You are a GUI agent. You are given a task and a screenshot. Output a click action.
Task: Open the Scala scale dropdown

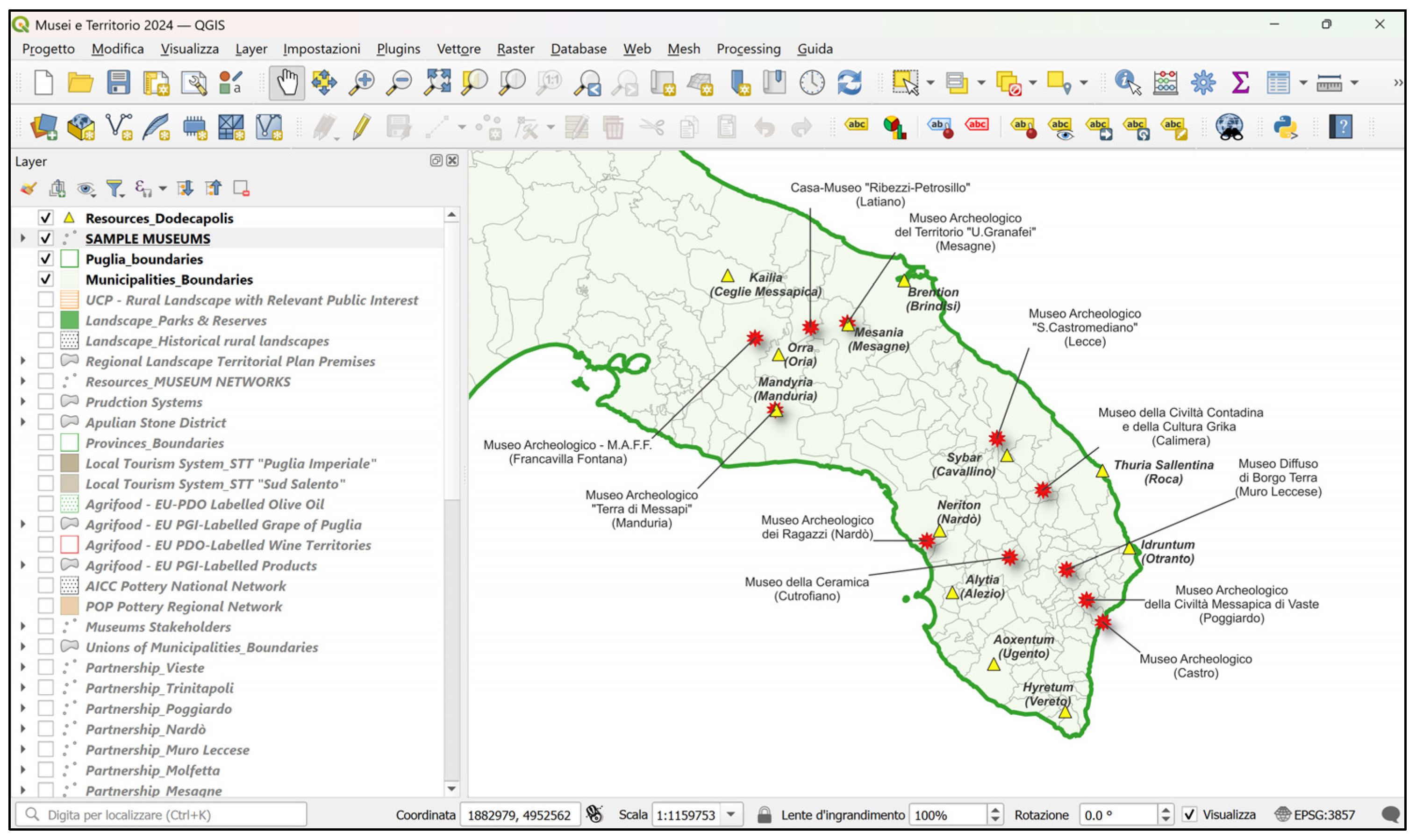click(x=731, y=814)
